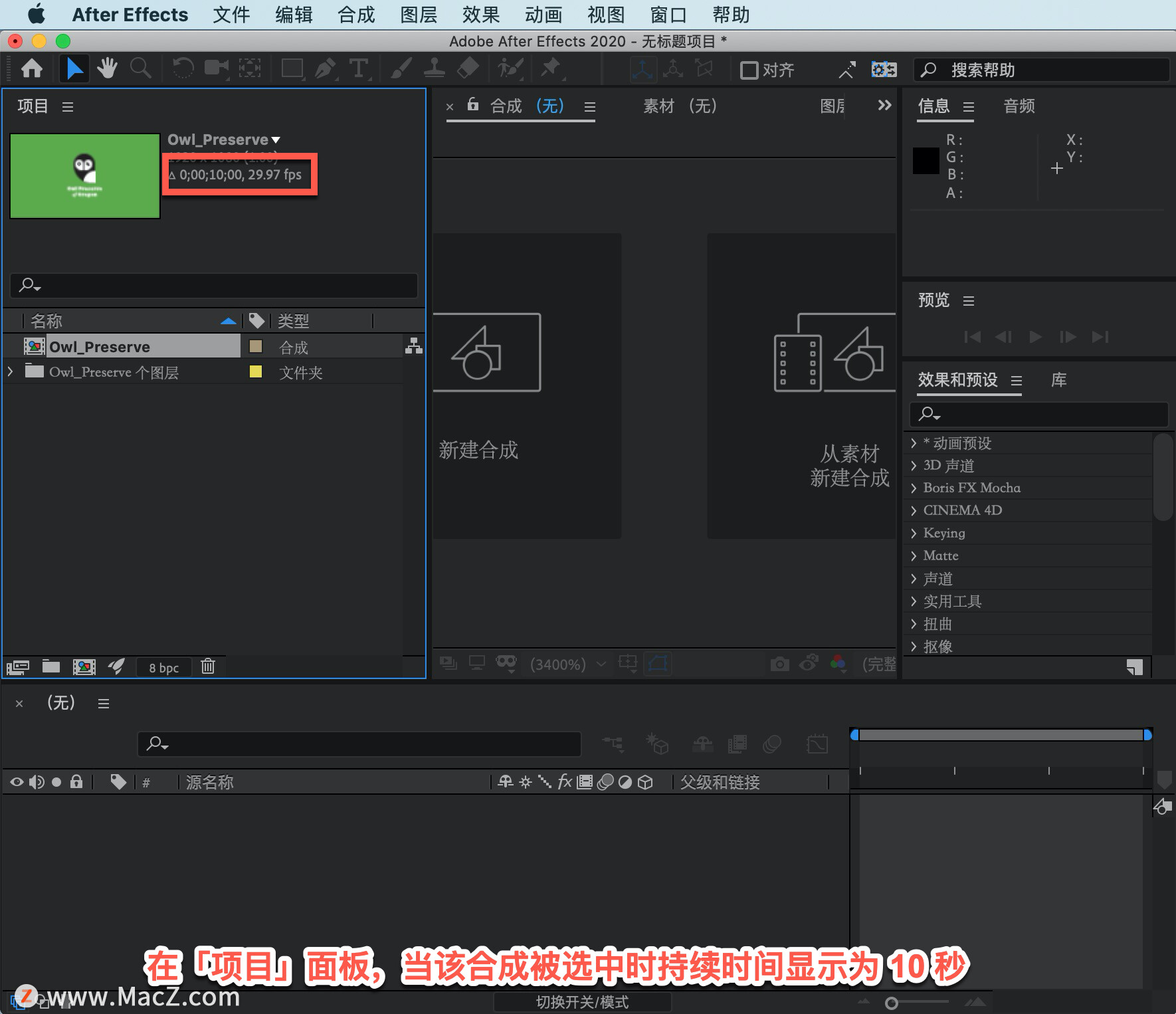Expand the Owl_Preserve 个图层 folder
1176x1014 pixels.
point(10,371)
